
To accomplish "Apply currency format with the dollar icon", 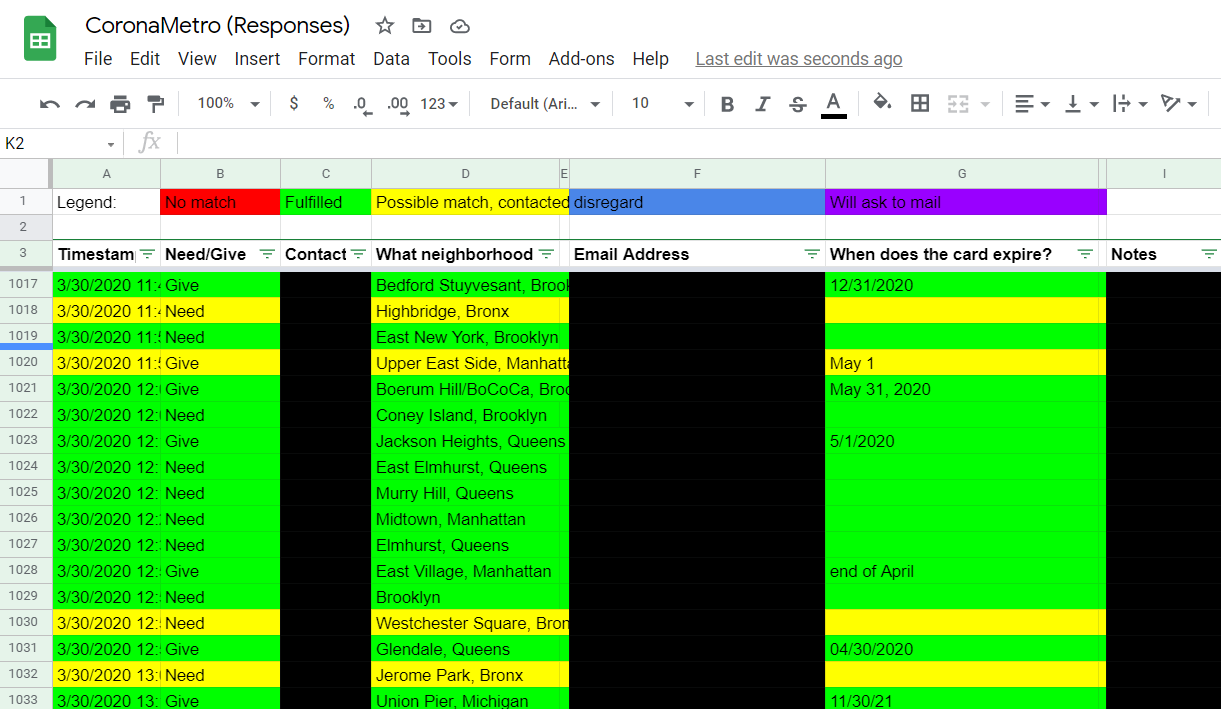I will point(293,103).
